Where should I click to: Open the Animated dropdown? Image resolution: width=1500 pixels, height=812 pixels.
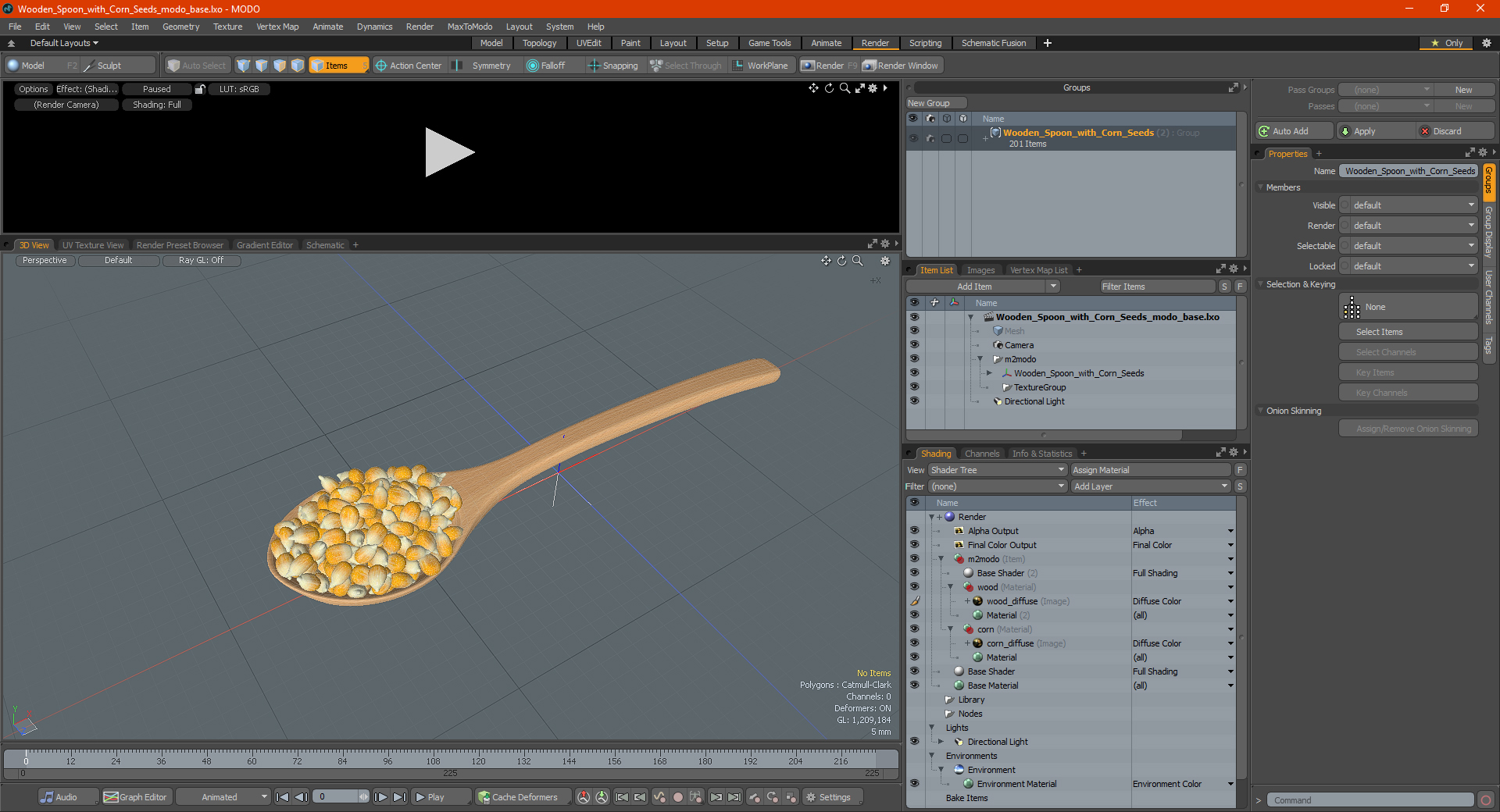click(223, 797)
